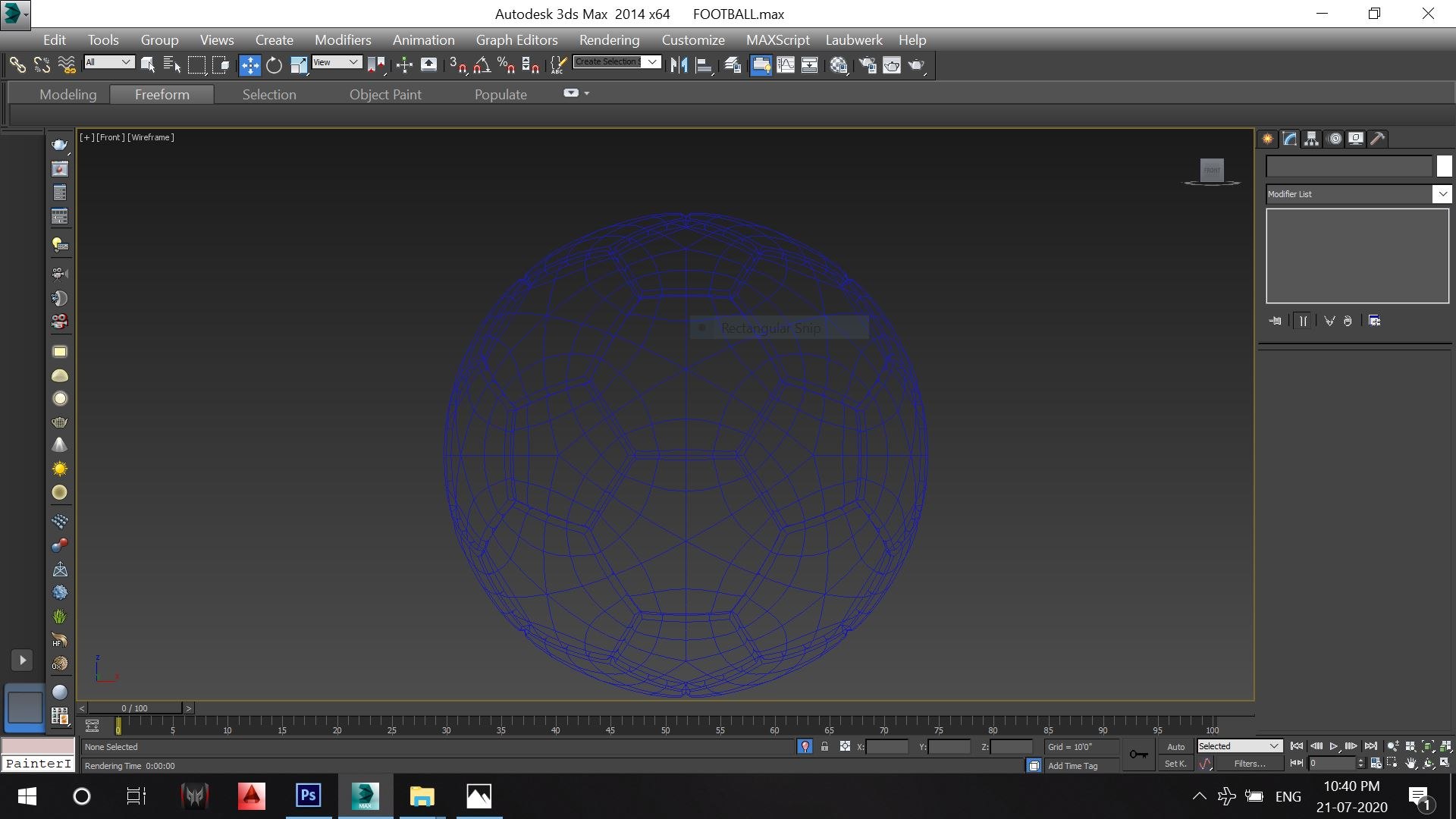Screen dimensions: 1456x819
Task: Toggle the Selection Lock padlock
Action: tap(824, 747)
